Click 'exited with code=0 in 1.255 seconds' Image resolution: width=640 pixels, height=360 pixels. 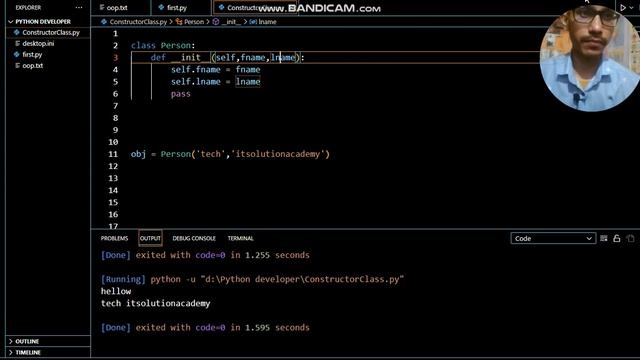[222, 255]
